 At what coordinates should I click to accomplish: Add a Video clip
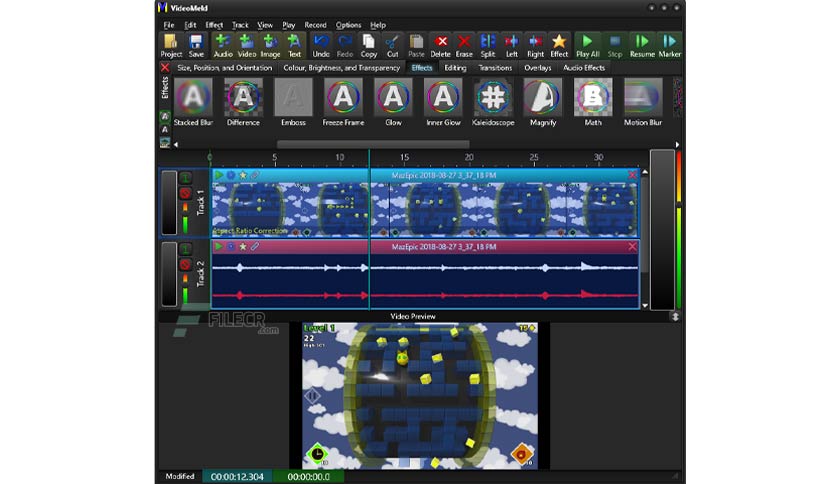tap(246, 45)
